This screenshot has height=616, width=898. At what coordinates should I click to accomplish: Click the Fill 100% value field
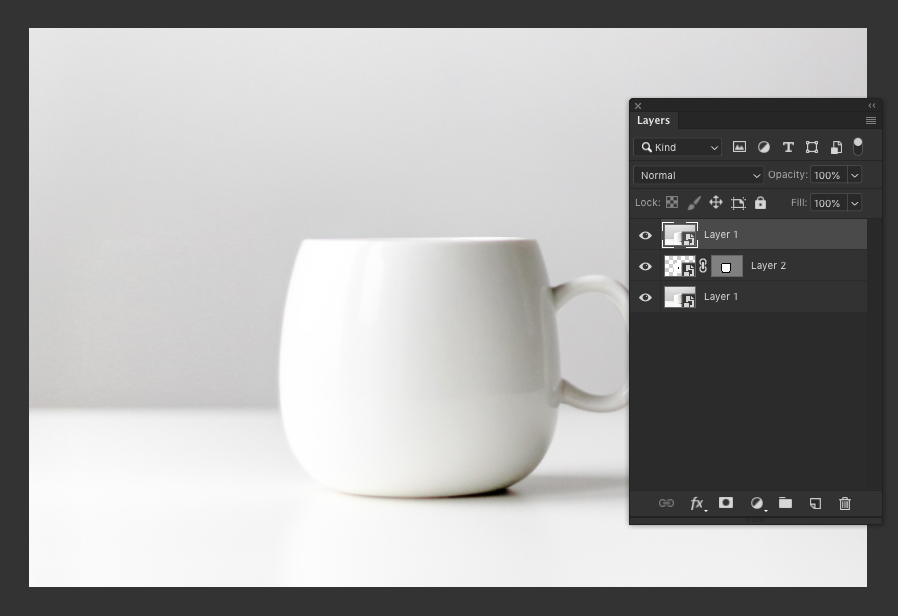[828, 203]
